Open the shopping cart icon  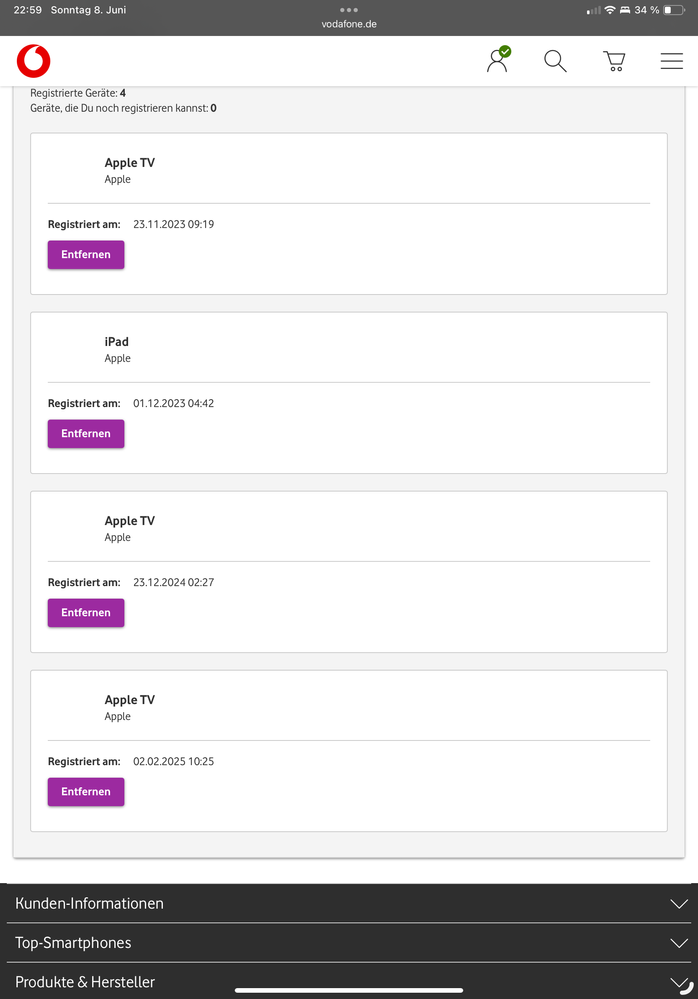pyautogui.click(x=614, y=61)
